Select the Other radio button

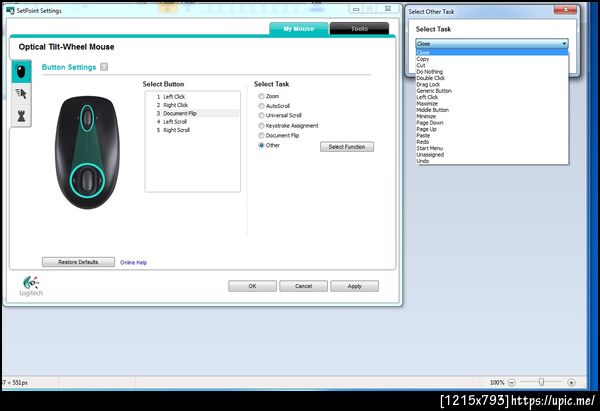pos(261,145)
